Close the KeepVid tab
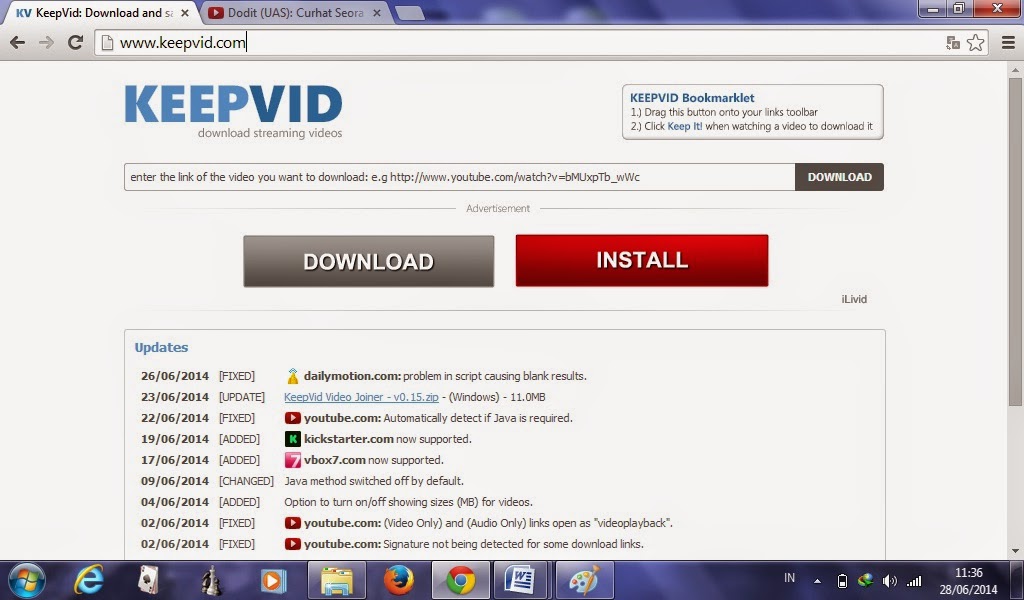 (185, 13)
